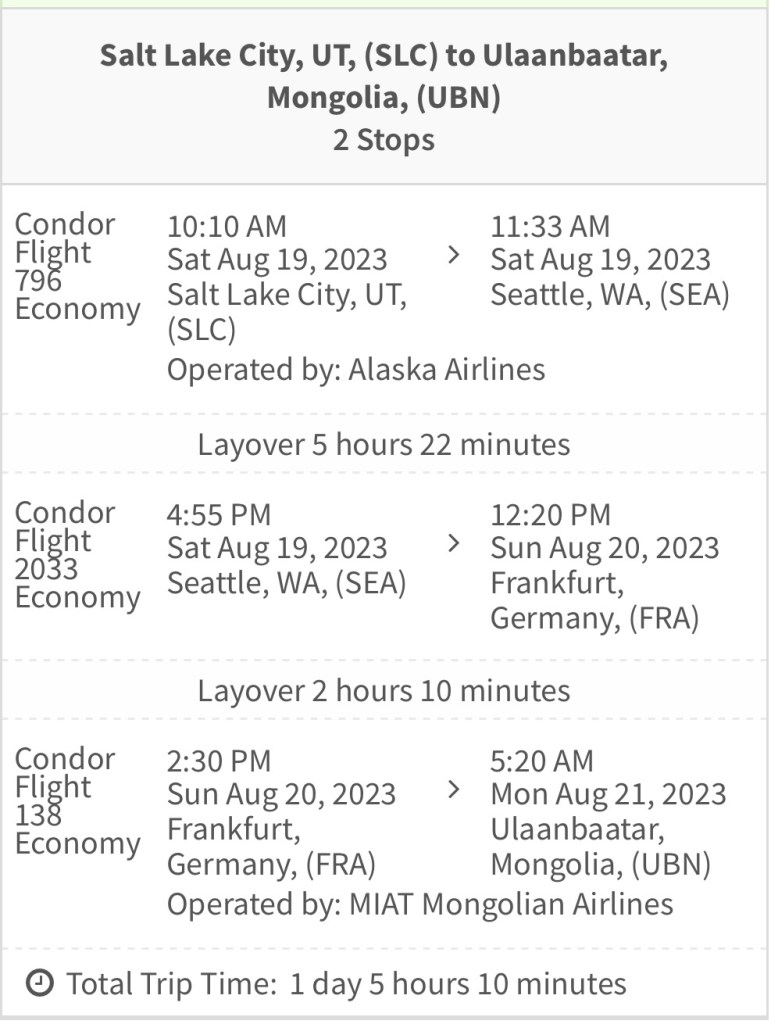Click the 12:20 PM Frankfurt arrival time
This screenshot has height=1024, width=771.
(x=550, y=515)
